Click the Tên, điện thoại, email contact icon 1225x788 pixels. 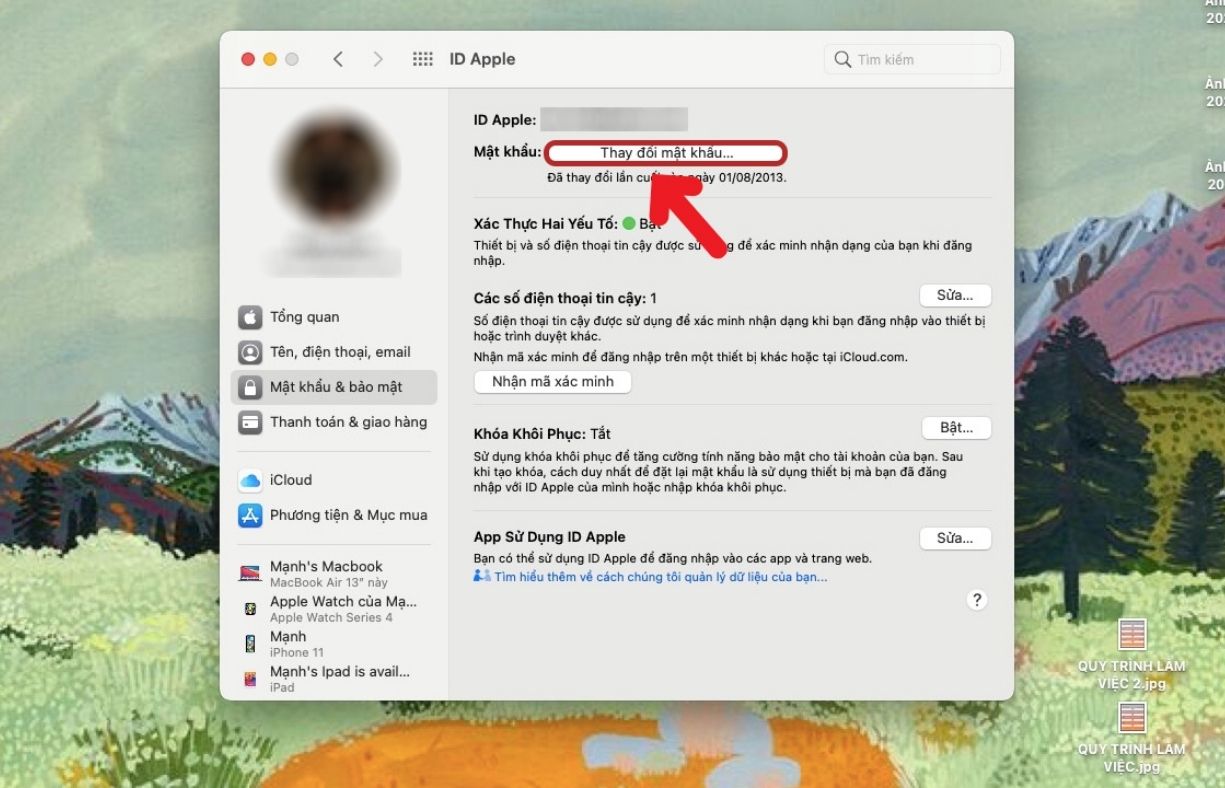[250, 352]
